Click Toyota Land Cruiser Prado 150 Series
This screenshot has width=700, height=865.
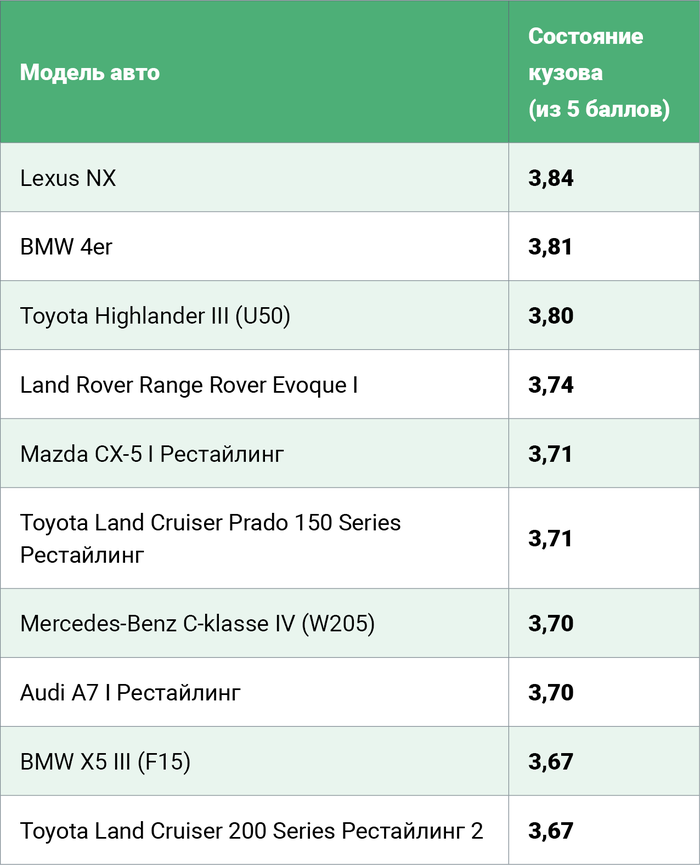pyautogui.click(x=210, y=523)
